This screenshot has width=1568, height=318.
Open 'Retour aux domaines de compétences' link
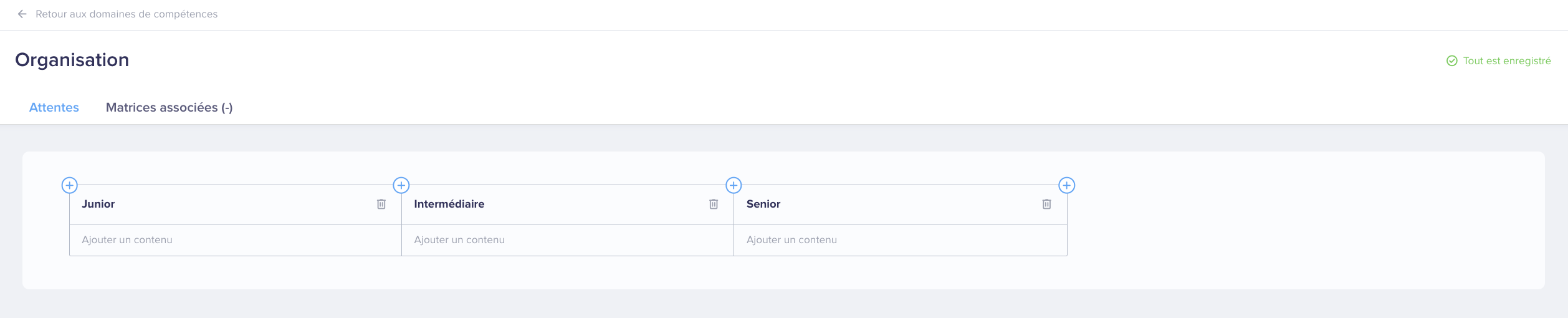pos(127,14)
